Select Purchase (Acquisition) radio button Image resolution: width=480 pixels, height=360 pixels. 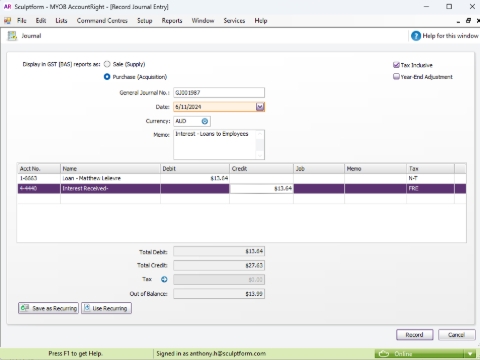point(107,77)
